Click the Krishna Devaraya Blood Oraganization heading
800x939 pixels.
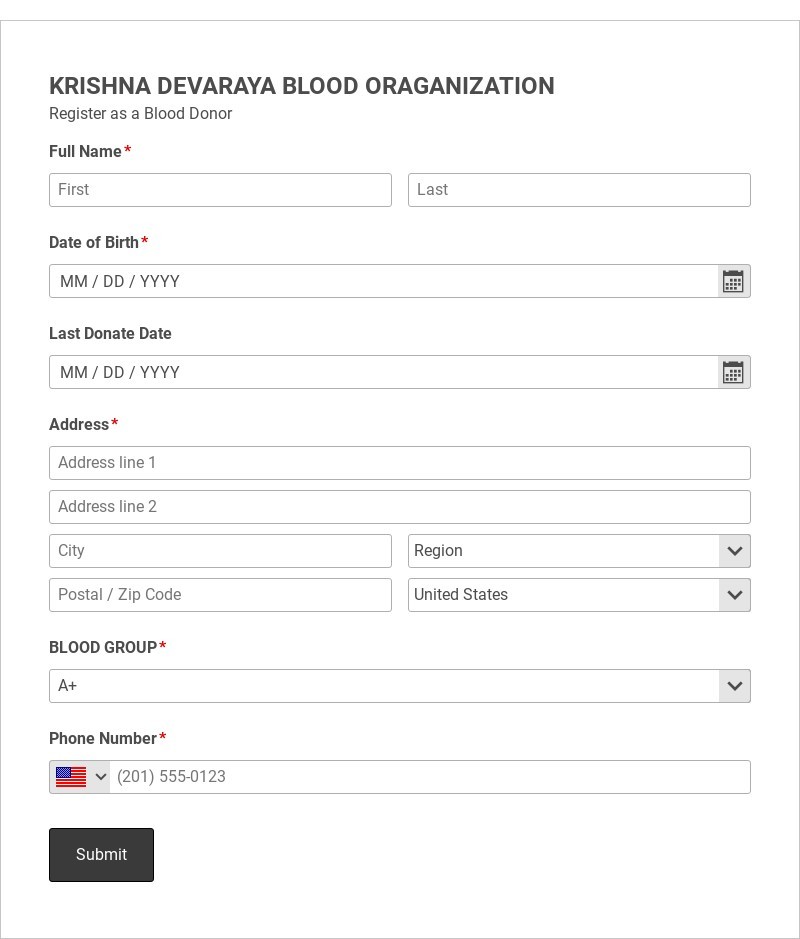(302, 86)
